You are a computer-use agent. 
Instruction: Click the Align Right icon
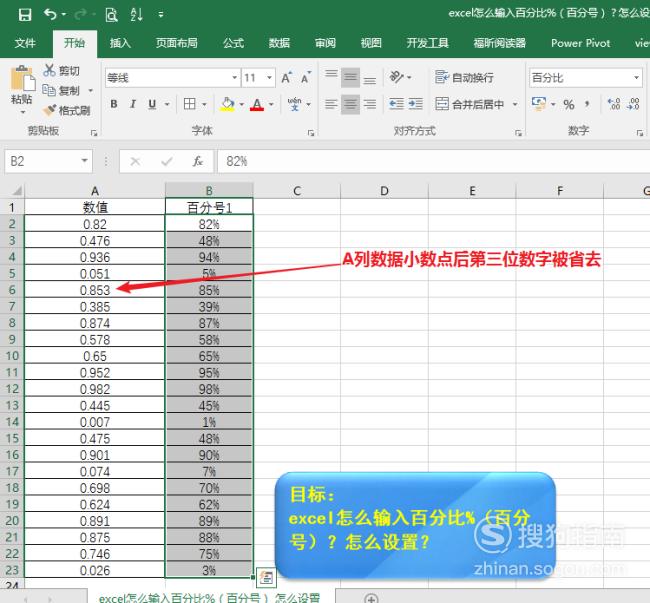point(369,104)
